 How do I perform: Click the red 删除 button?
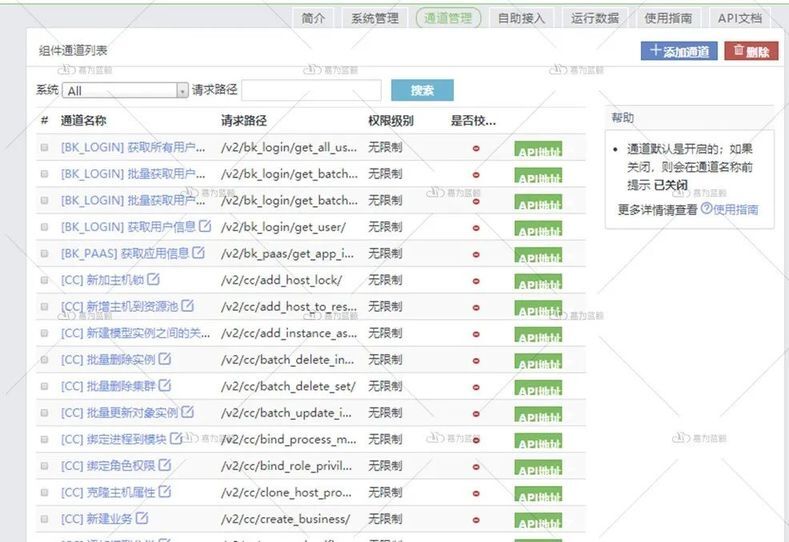pyautogui.click(x=751, y=51)
